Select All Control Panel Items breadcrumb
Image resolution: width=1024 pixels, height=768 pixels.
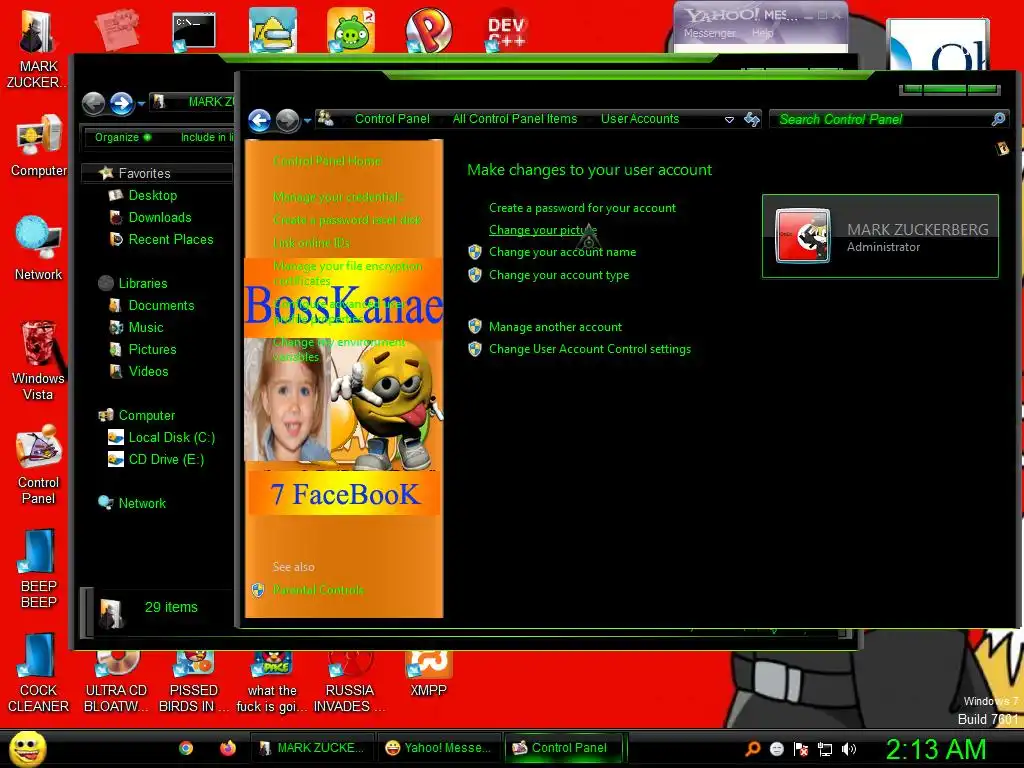(x=515, y=119)
